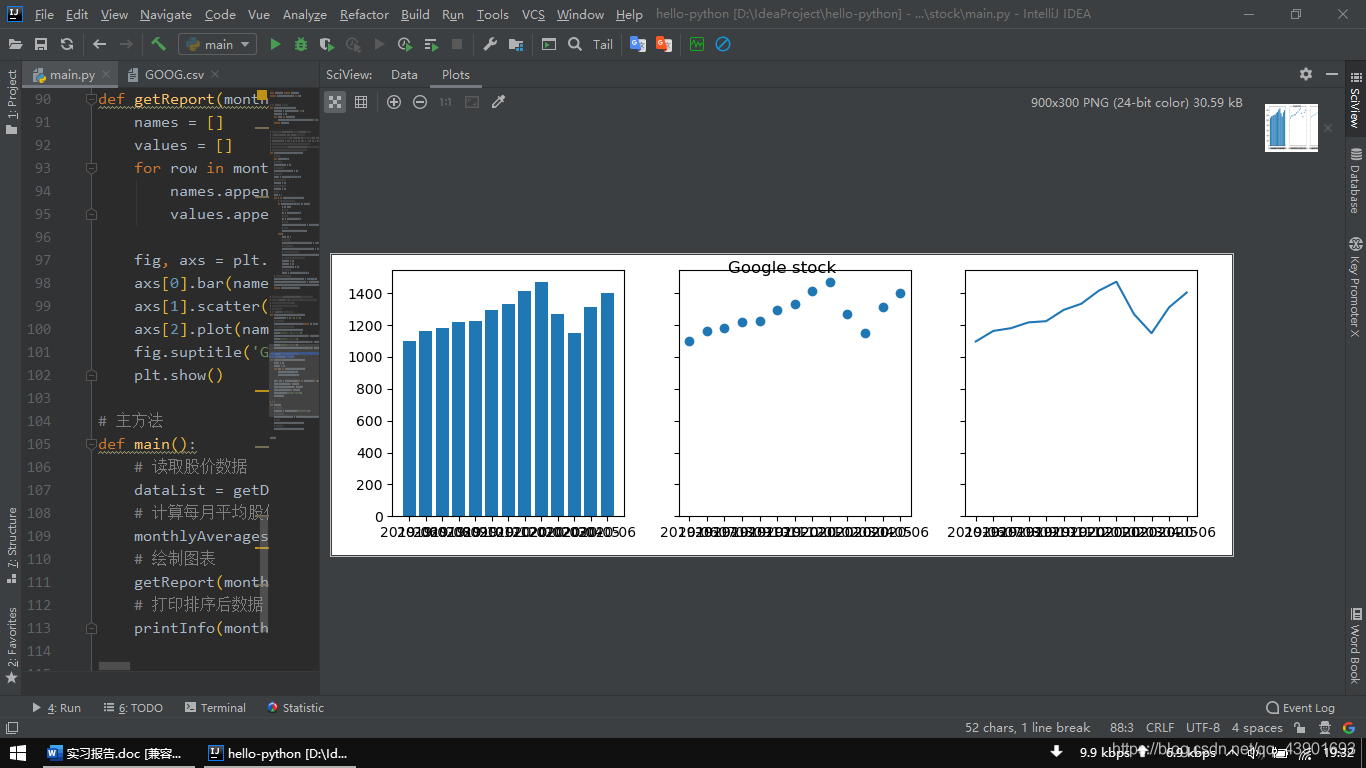This screenshot has height=768, width=1366.
Task: Open the Navigate menu
Action: [x=166, y=14]
